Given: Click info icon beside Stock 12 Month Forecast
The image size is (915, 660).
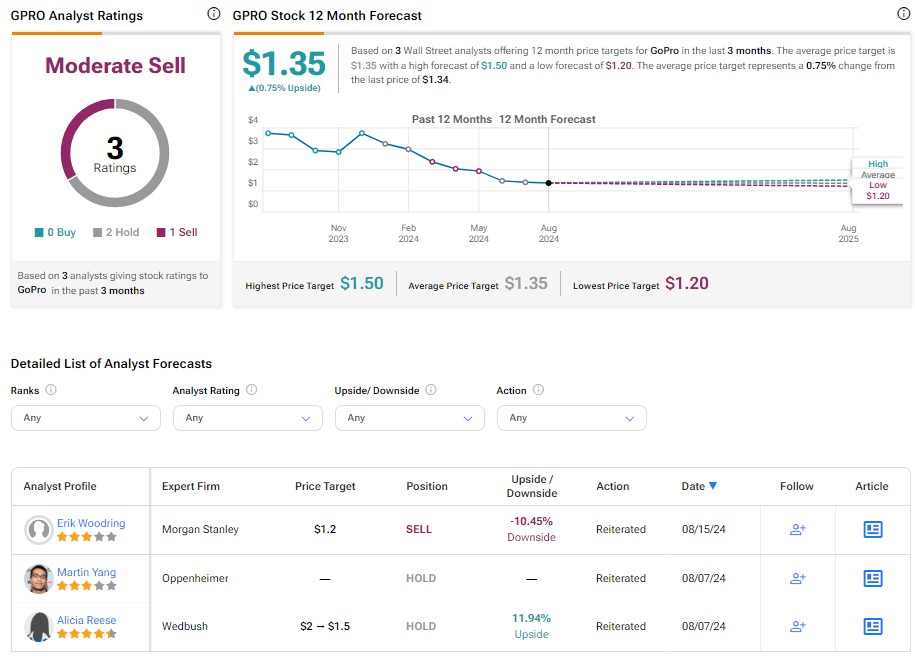Looking at the screenshot, I should coord(904,14).
